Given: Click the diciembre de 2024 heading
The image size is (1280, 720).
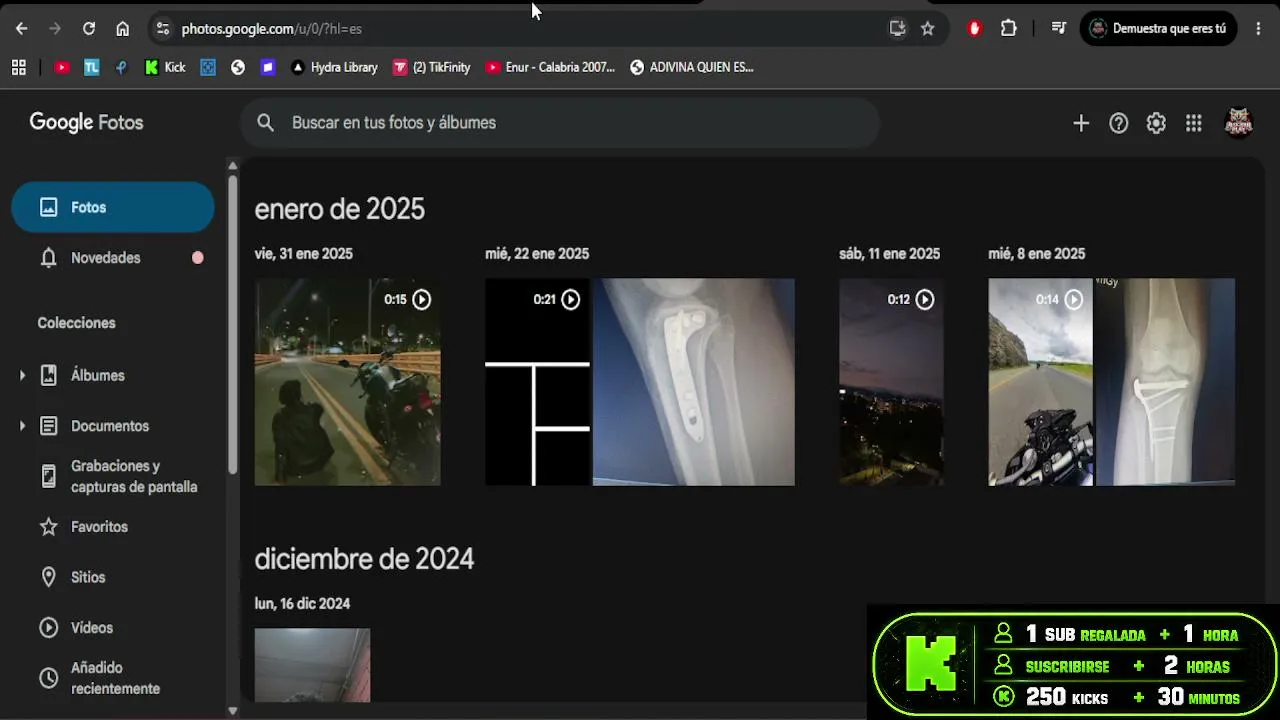Looking at the screenshot, I should (364, 559).
